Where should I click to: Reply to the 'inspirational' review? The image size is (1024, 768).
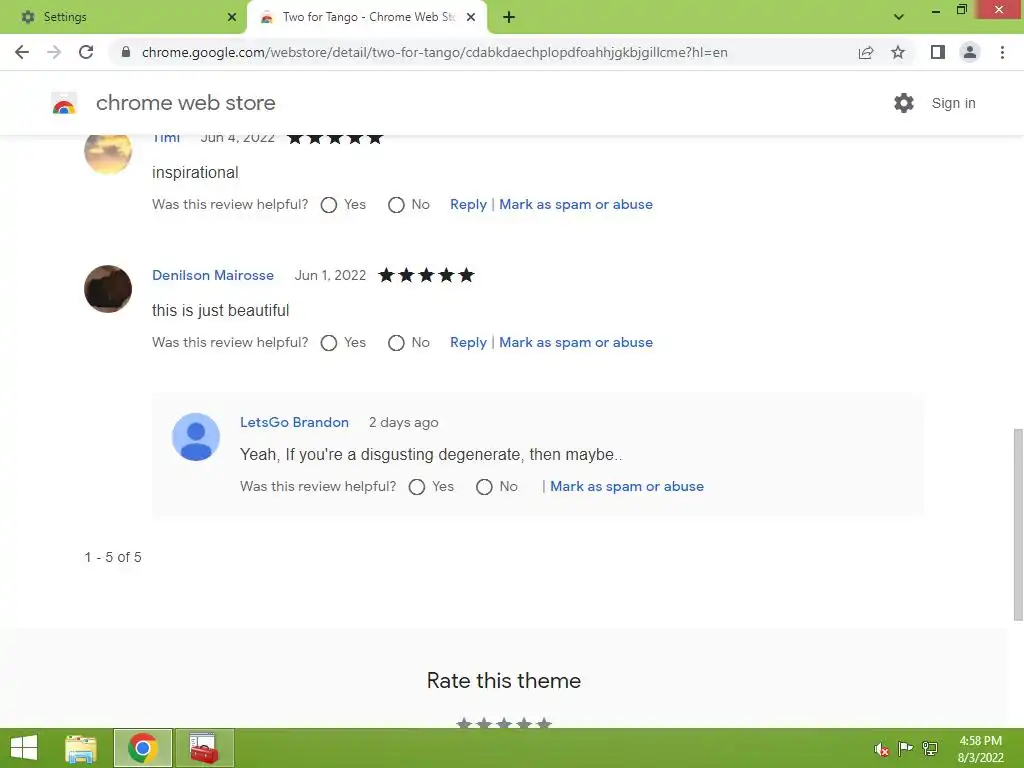(468, 204)
